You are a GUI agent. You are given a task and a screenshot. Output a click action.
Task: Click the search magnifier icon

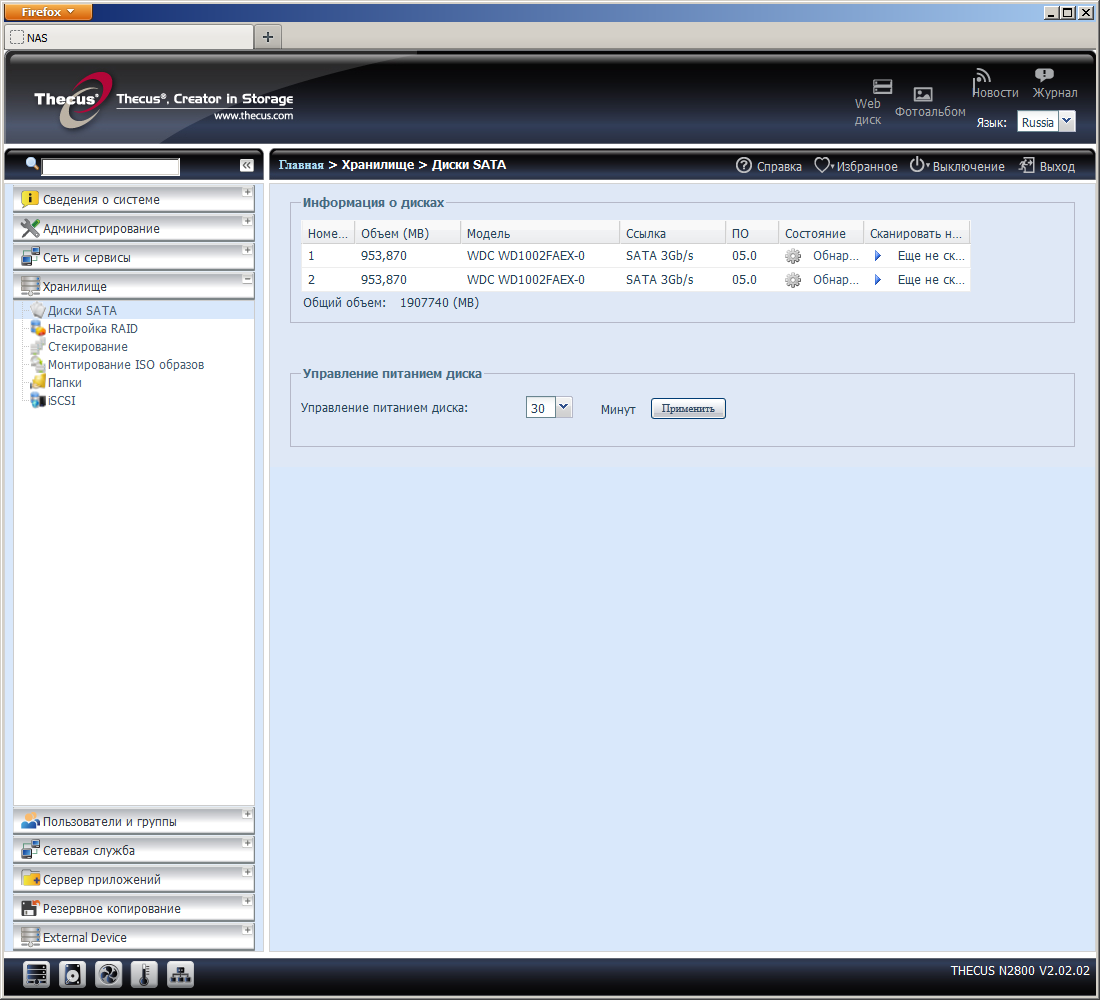click(32, 164)
